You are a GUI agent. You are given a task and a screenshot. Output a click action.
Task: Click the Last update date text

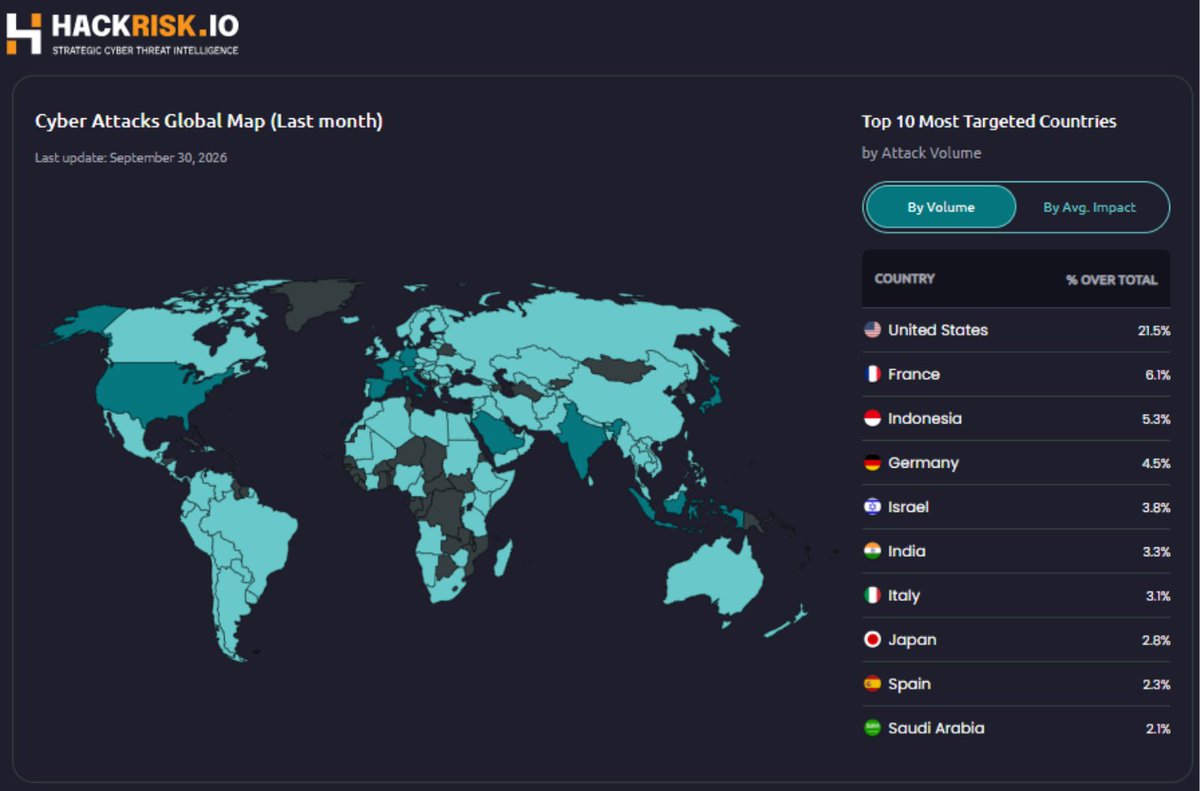131,157
